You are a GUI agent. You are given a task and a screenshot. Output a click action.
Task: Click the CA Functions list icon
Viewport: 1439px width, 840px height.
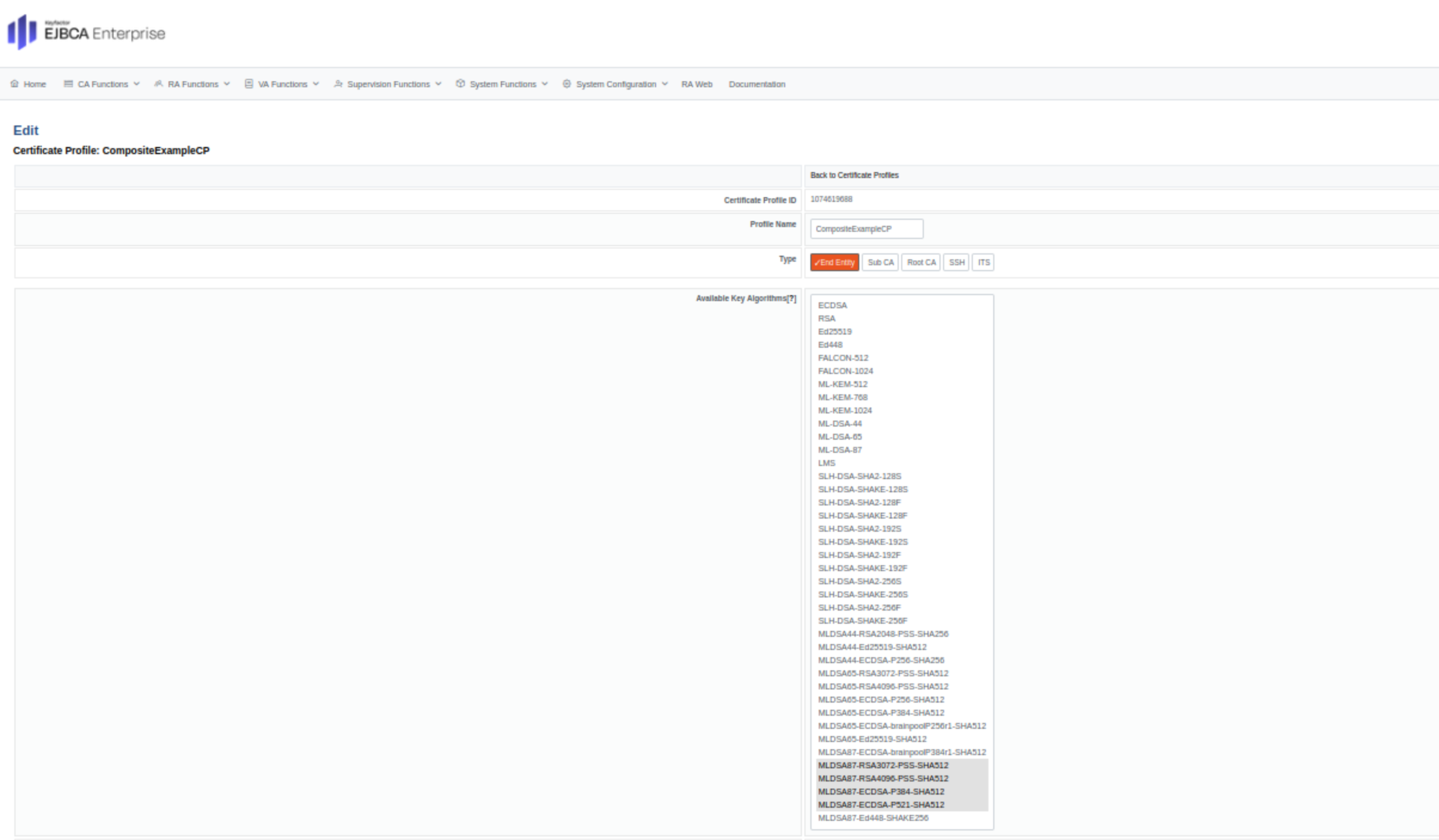pyautogui.click(x=68, y=84)
